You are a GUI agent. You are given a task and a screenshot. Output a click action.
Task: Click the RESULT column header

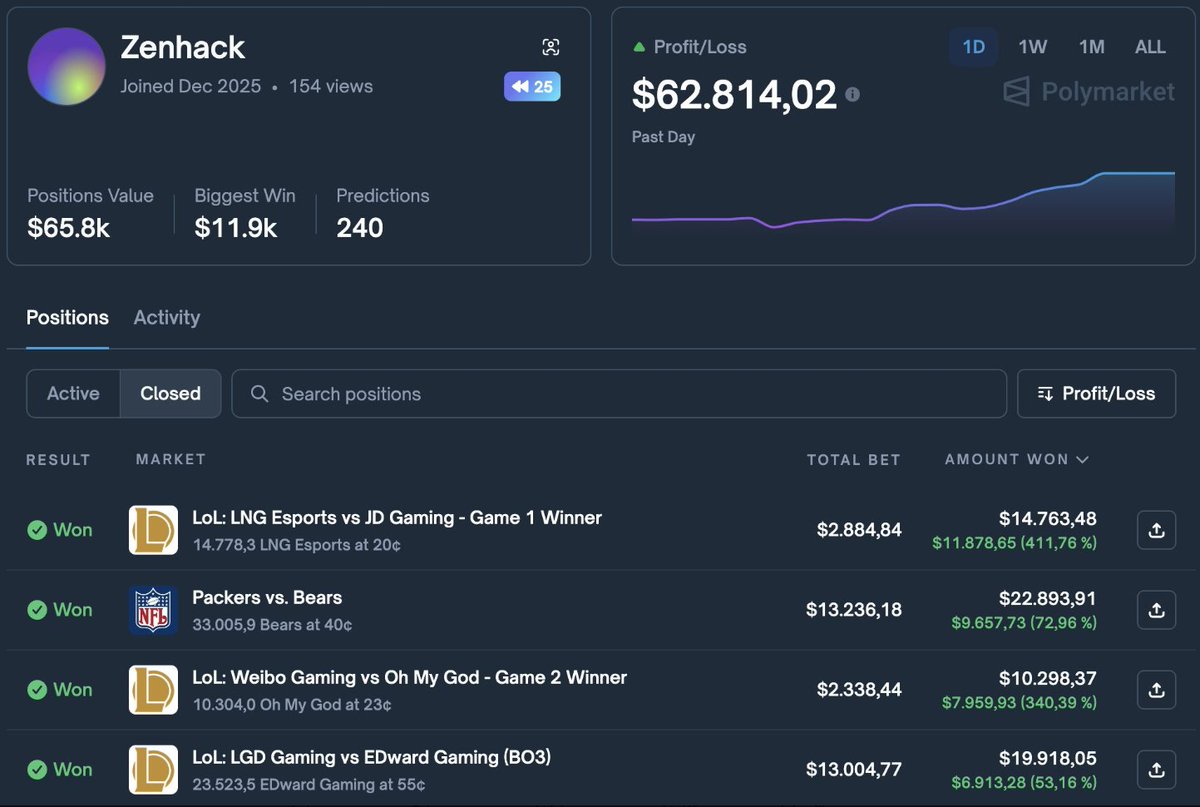click(58, 460)
